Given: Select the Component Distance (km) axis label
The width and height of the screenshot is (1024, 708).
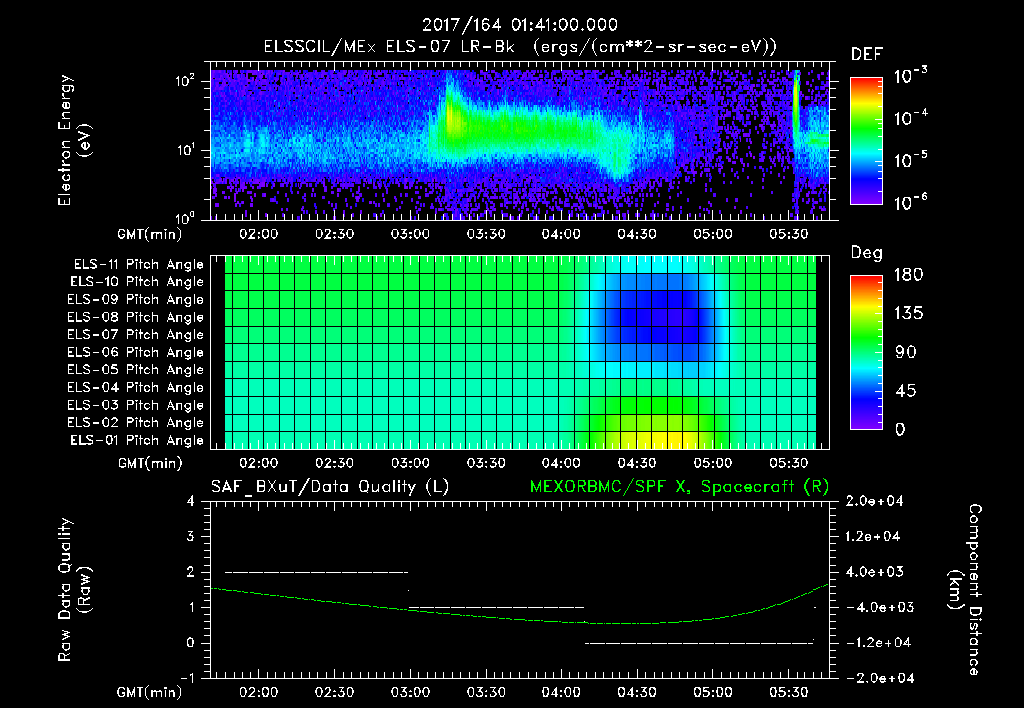Looking at the screenshot, I should (965, 589).
